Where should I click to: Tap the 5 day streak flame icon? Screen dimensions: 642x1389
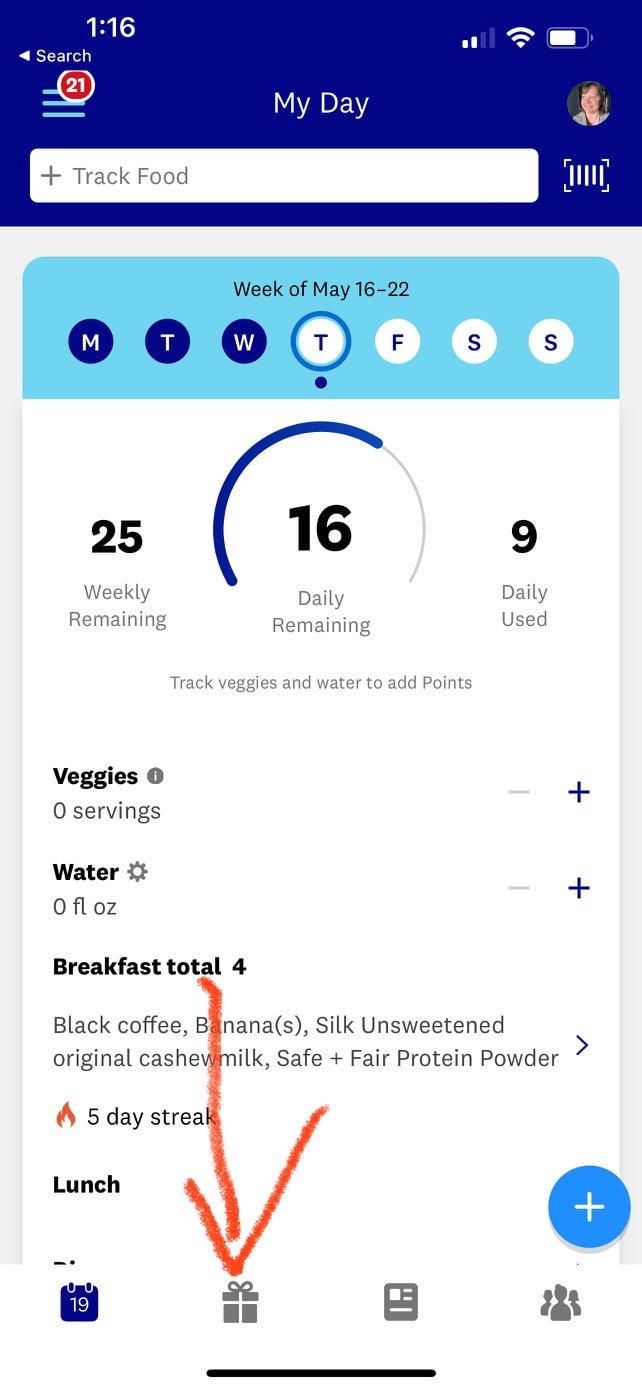[x=66, y=1116]
